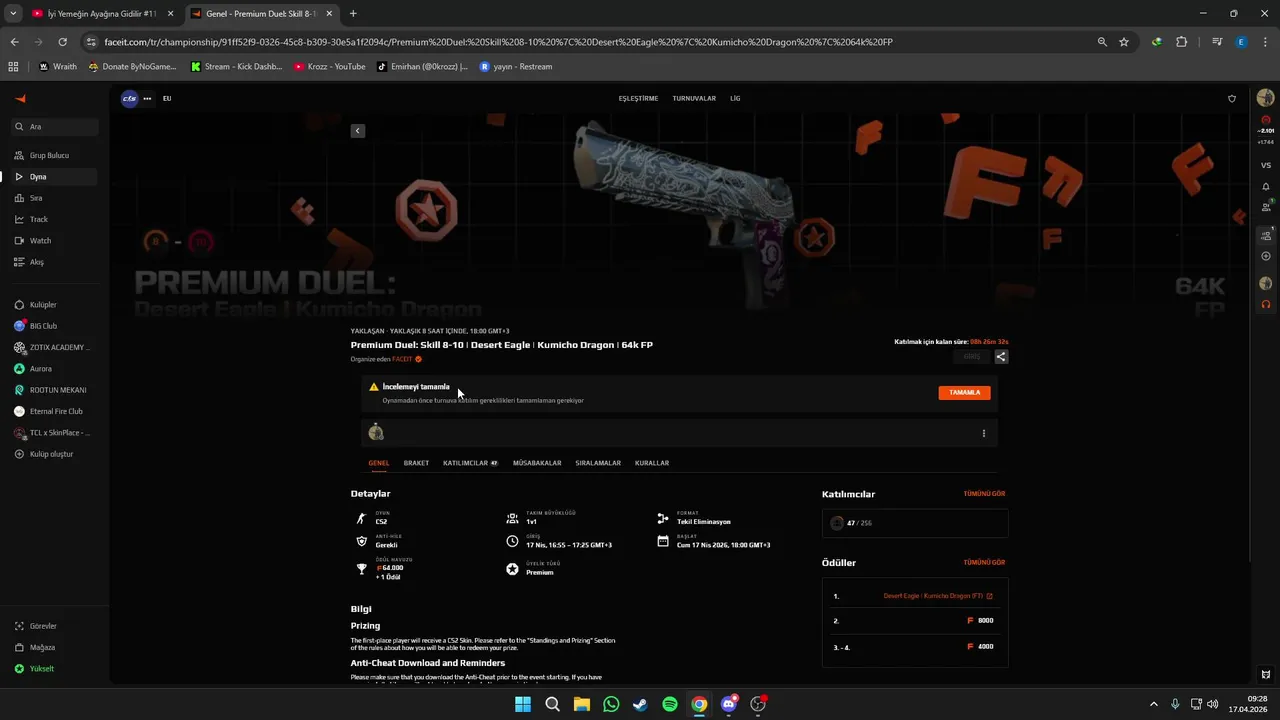This screenshot has height=720, width=1280.
Task: Click the 47 / 256 participants card
Action: pos(915,523)
